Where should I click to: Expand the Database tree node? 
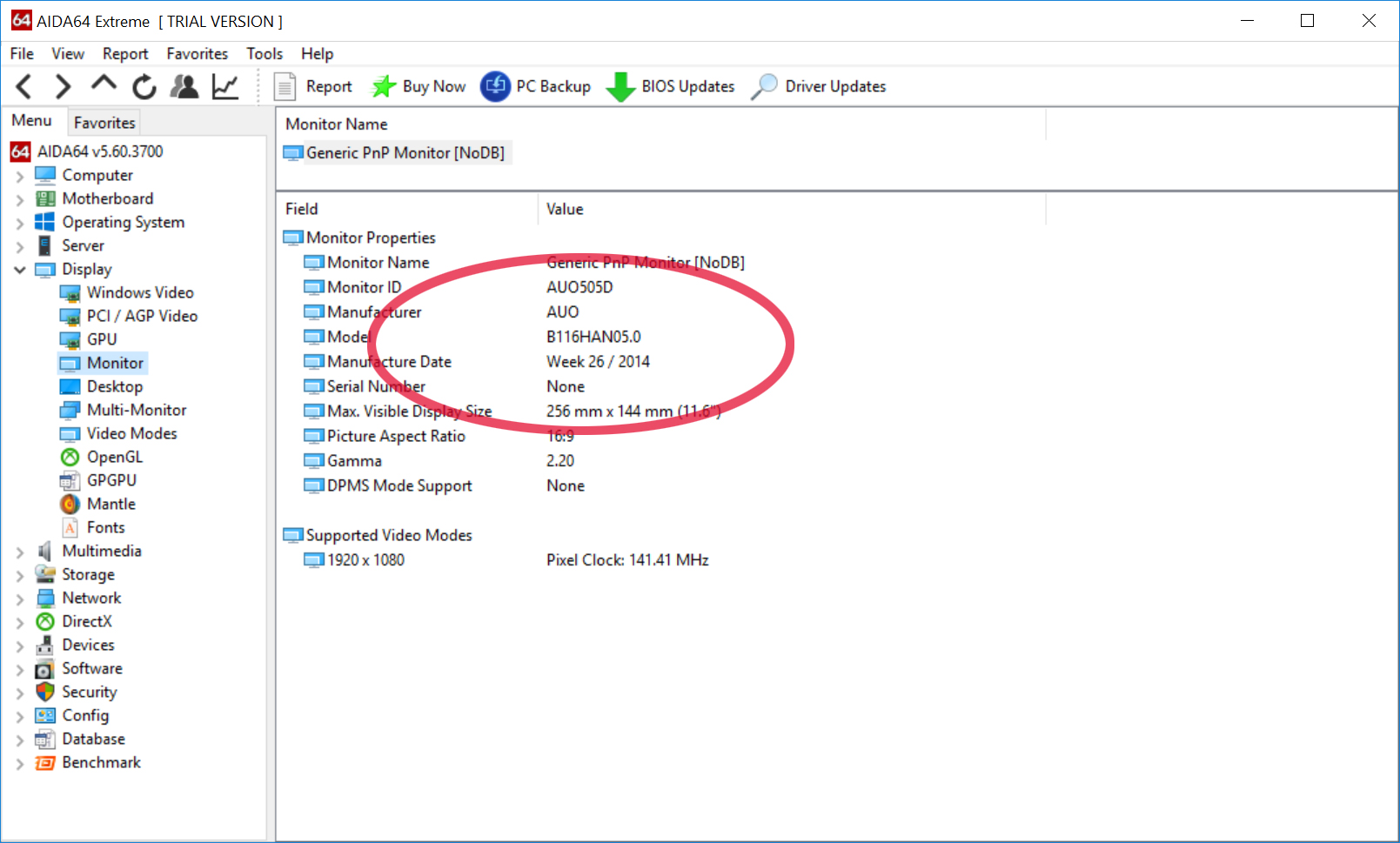20,739
